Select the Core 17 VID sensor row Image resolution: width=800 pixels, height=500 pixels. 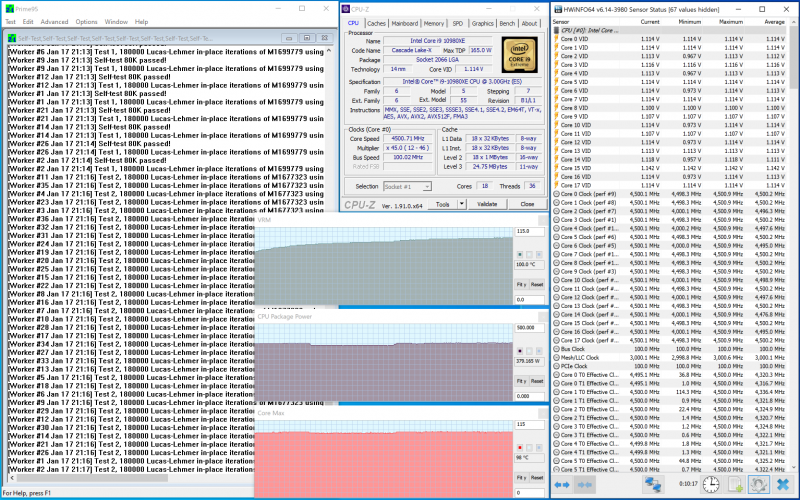pos(670,185)
